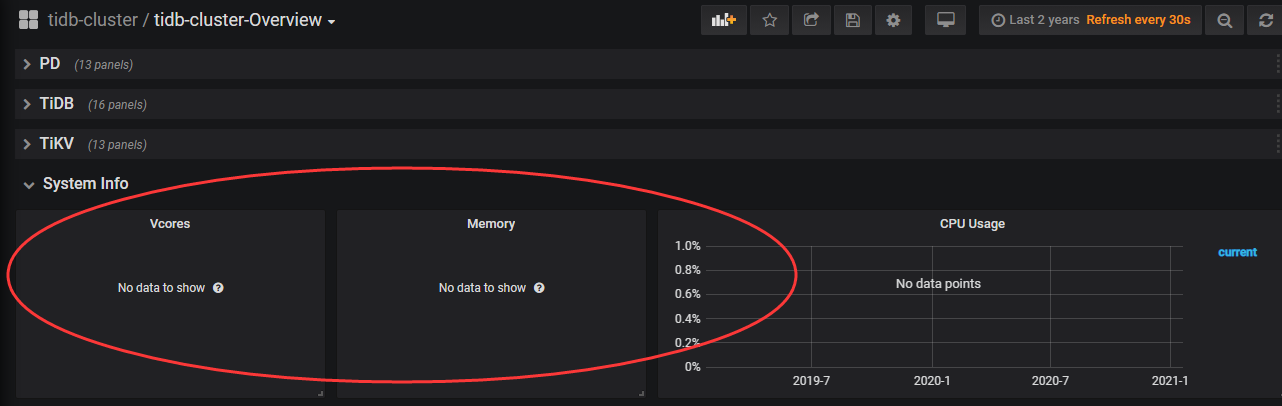
Task: Click the tidb-cluster folder link
Action: coord(93,20)
